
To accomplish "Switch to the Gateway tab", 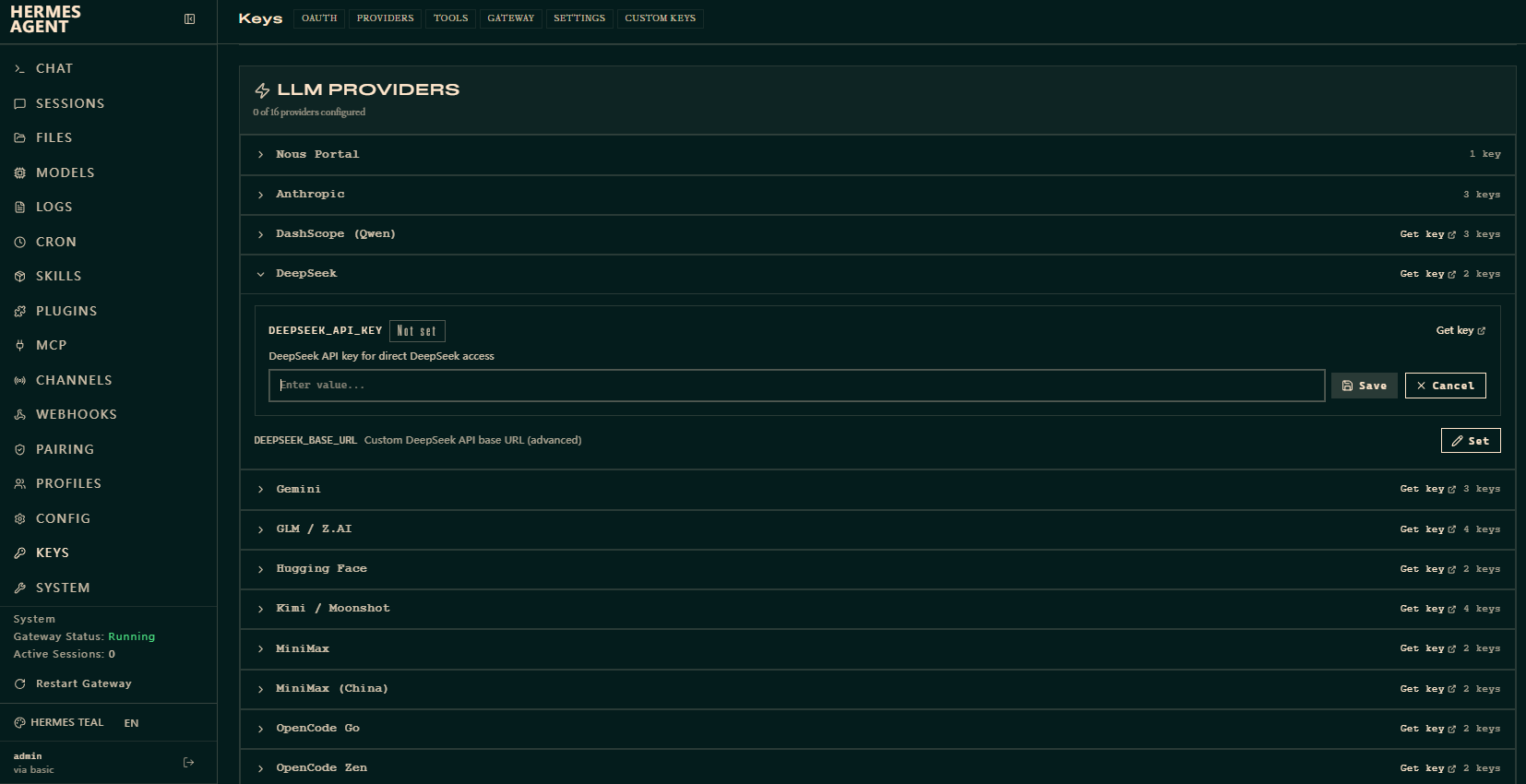I will (511, 18).
